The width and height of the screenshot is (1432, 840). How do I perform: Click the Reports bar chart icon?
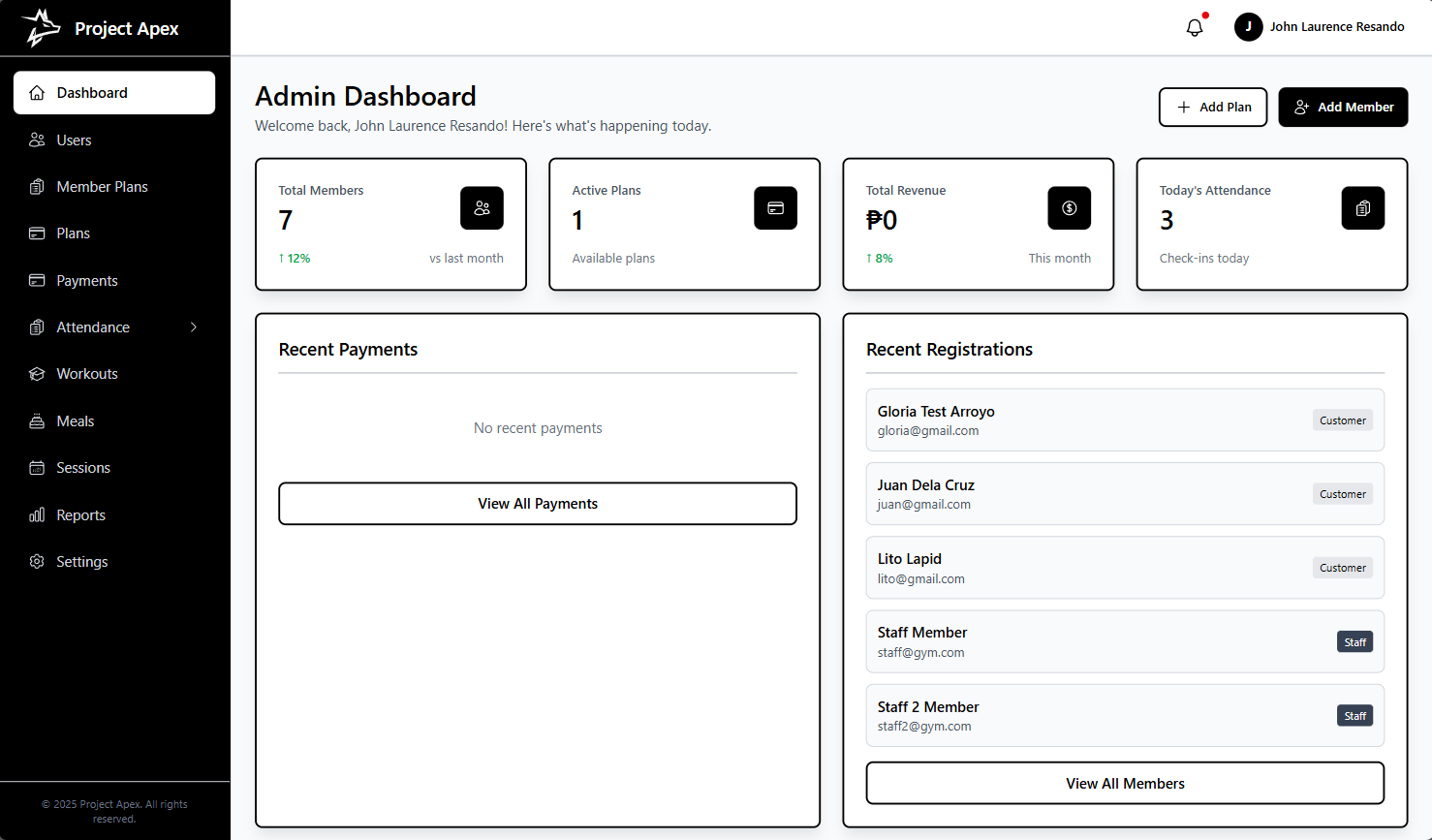[37, 515]
